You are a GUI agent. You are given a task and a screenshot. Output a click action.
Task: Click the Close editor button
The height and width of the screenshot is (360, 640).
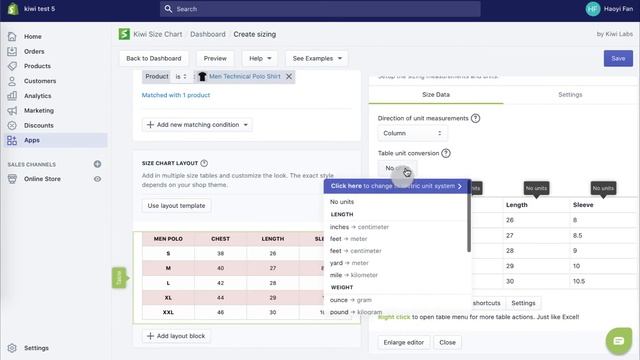(447, 342)
